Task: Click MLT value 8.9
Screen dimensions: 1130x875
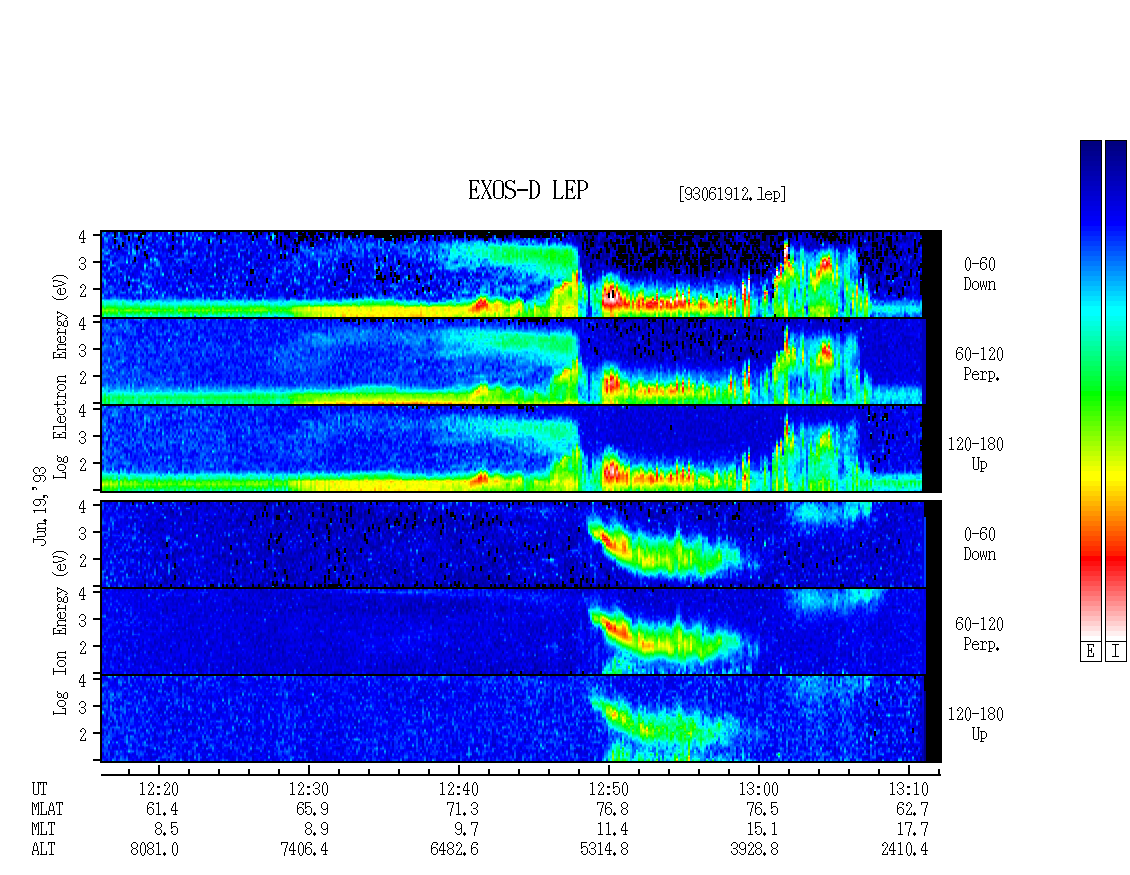Action: 316,830
